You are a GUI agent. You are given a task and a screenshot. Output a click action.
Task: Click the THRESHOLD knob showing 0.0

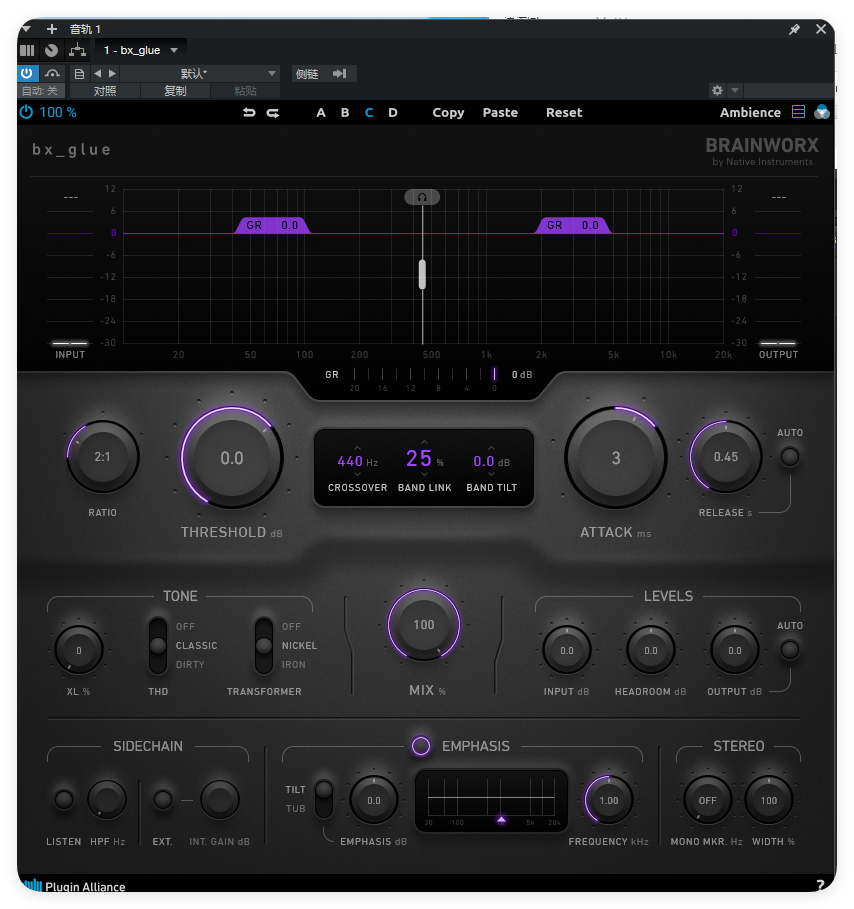232,458
